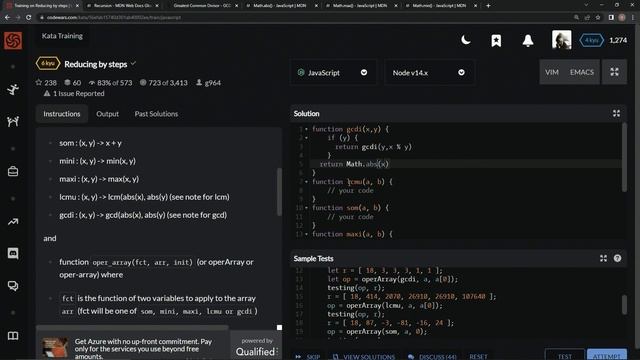Screen dimensions: 640x360
Task: Switch to the Output tab
Action: pos(107,114)
